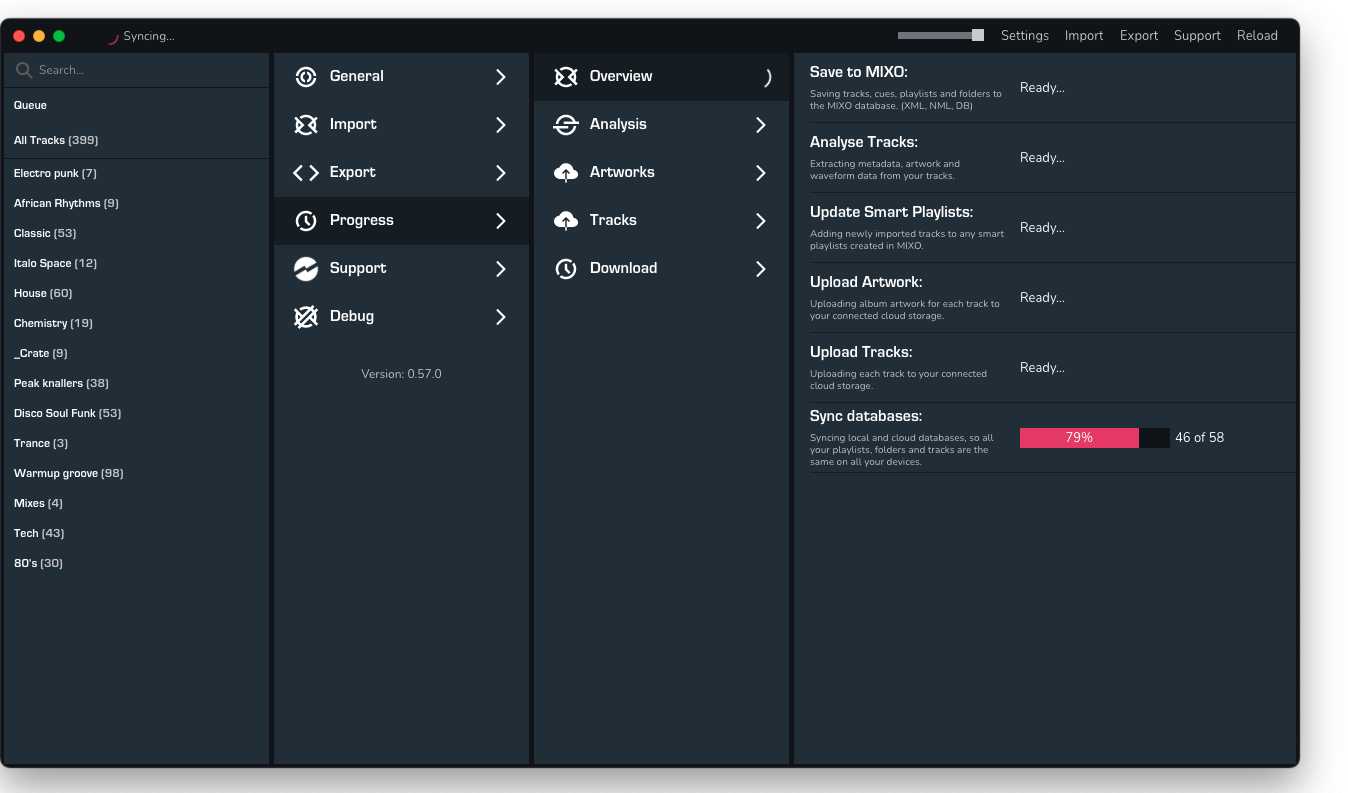This screenshot has height=793, width=1348.
Task: Click the General settings icon
Action: coord(306,77)
